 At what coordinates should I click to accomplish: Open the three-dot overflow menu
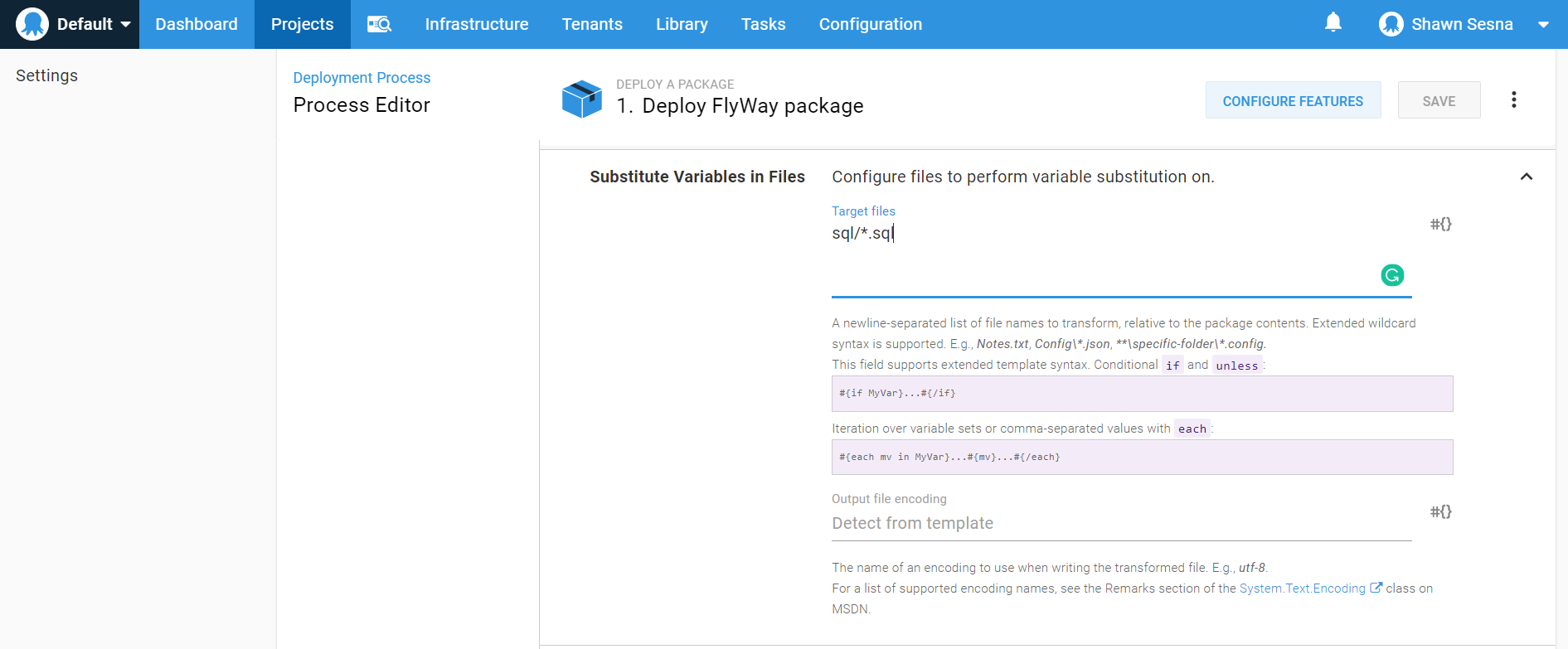(x=1513, y=100)
